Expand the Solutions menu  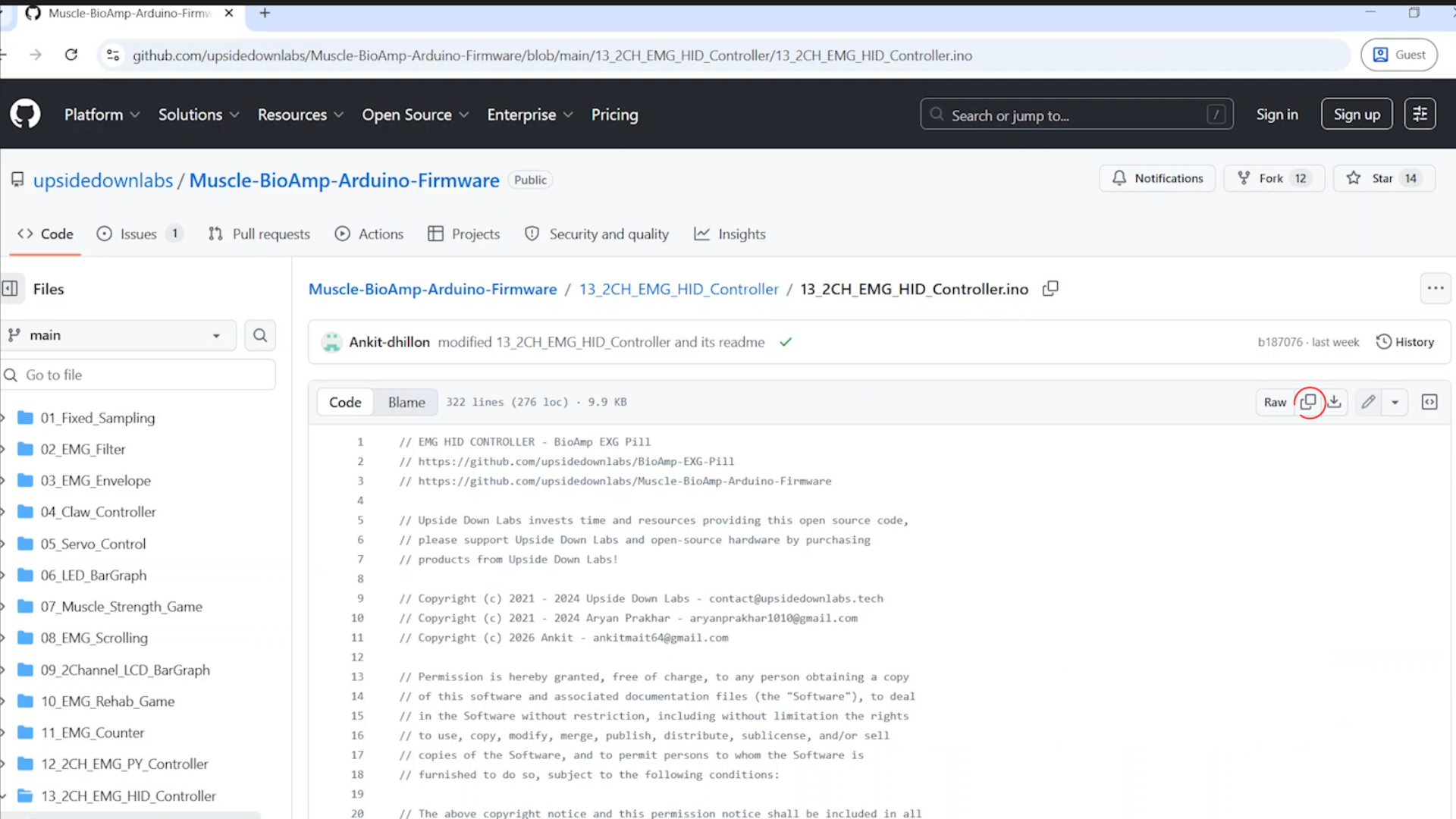(199, 115)
